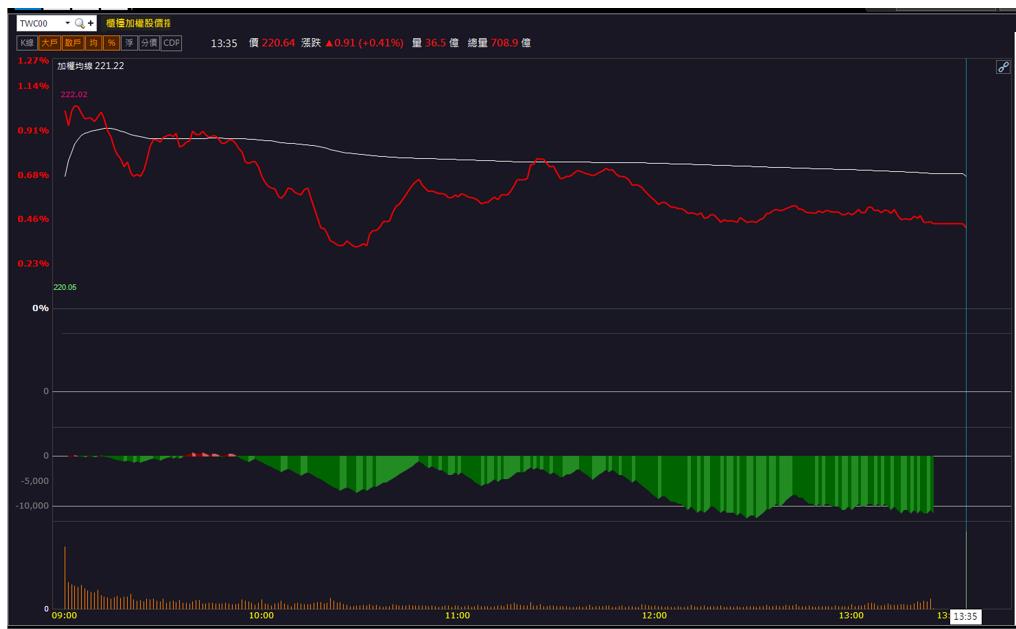Click the 0.23% label on the percent axis
The height and width of the screenshot is (629, 1016).
point(33,264)
